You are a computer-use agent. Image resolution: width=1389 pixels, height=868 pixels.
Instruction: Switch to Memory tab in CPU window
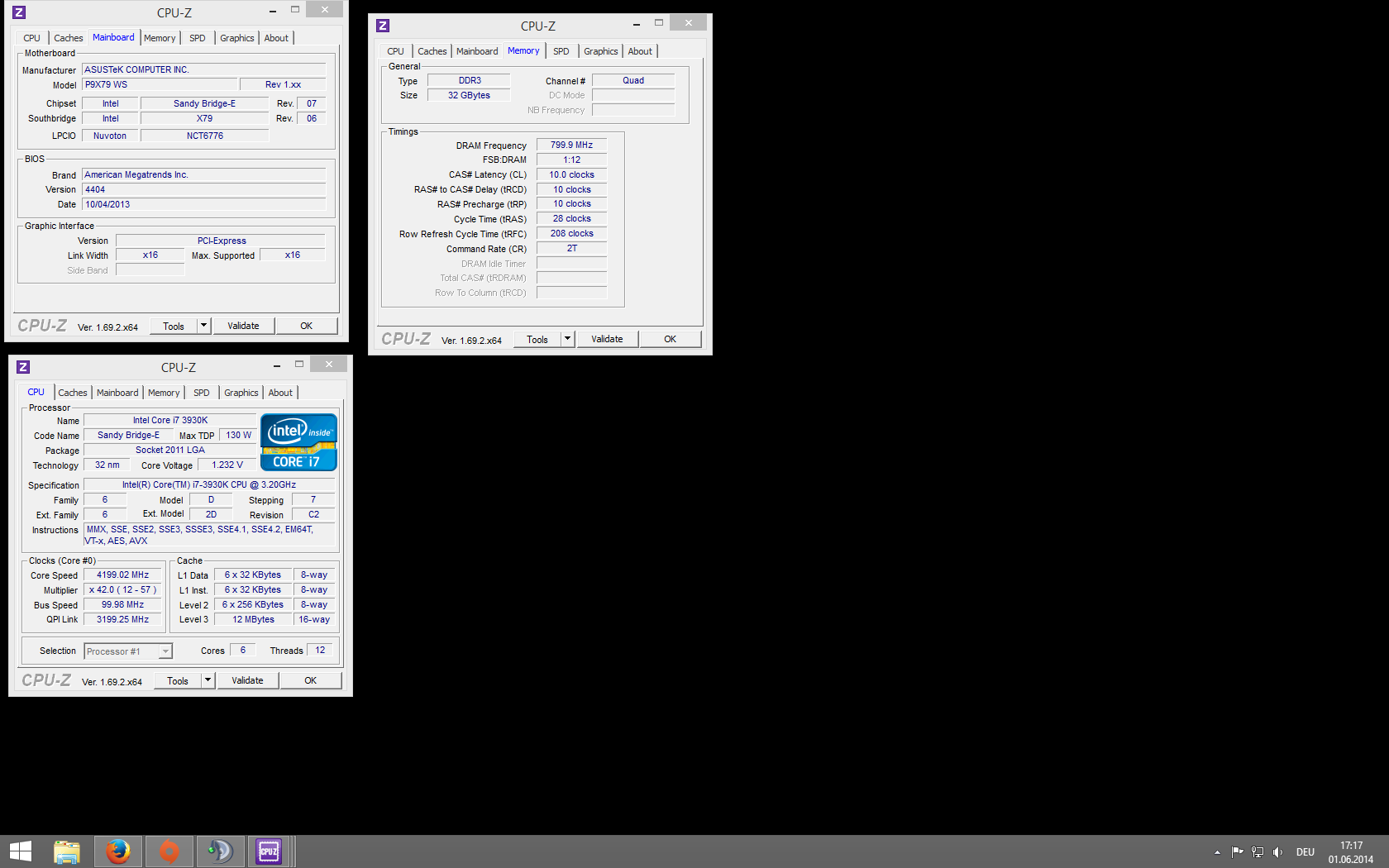click(164, 393)
